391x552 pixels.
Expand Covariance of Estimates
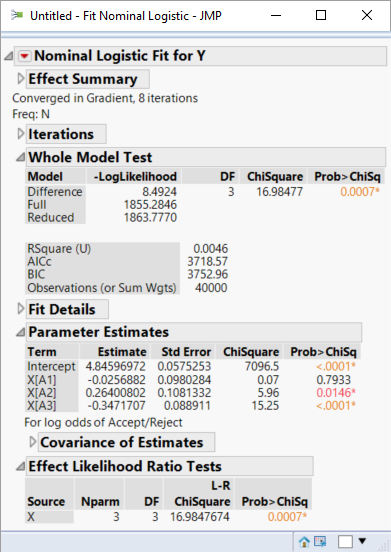33,442
